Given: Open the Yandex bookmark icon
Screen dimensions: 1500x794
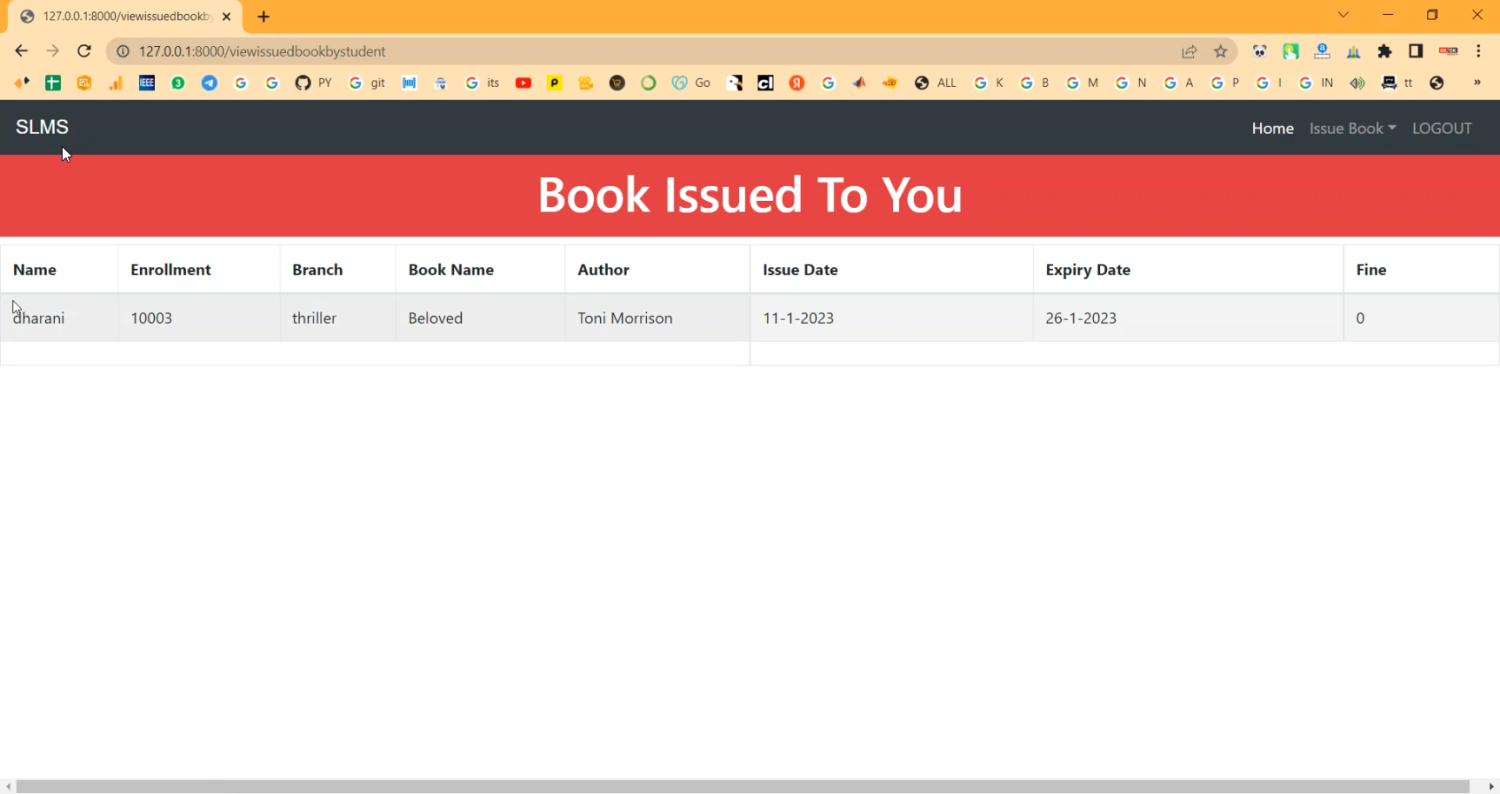Looking at the screenshot, I should coord(797,83).
